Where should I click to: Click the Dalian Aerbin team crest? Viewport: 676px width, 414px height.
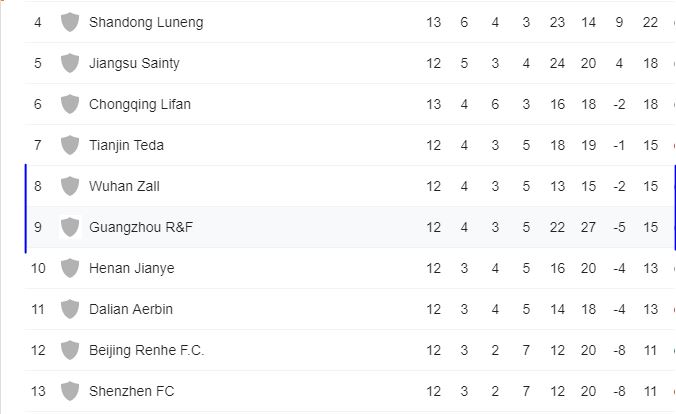(x=69, y=309)
